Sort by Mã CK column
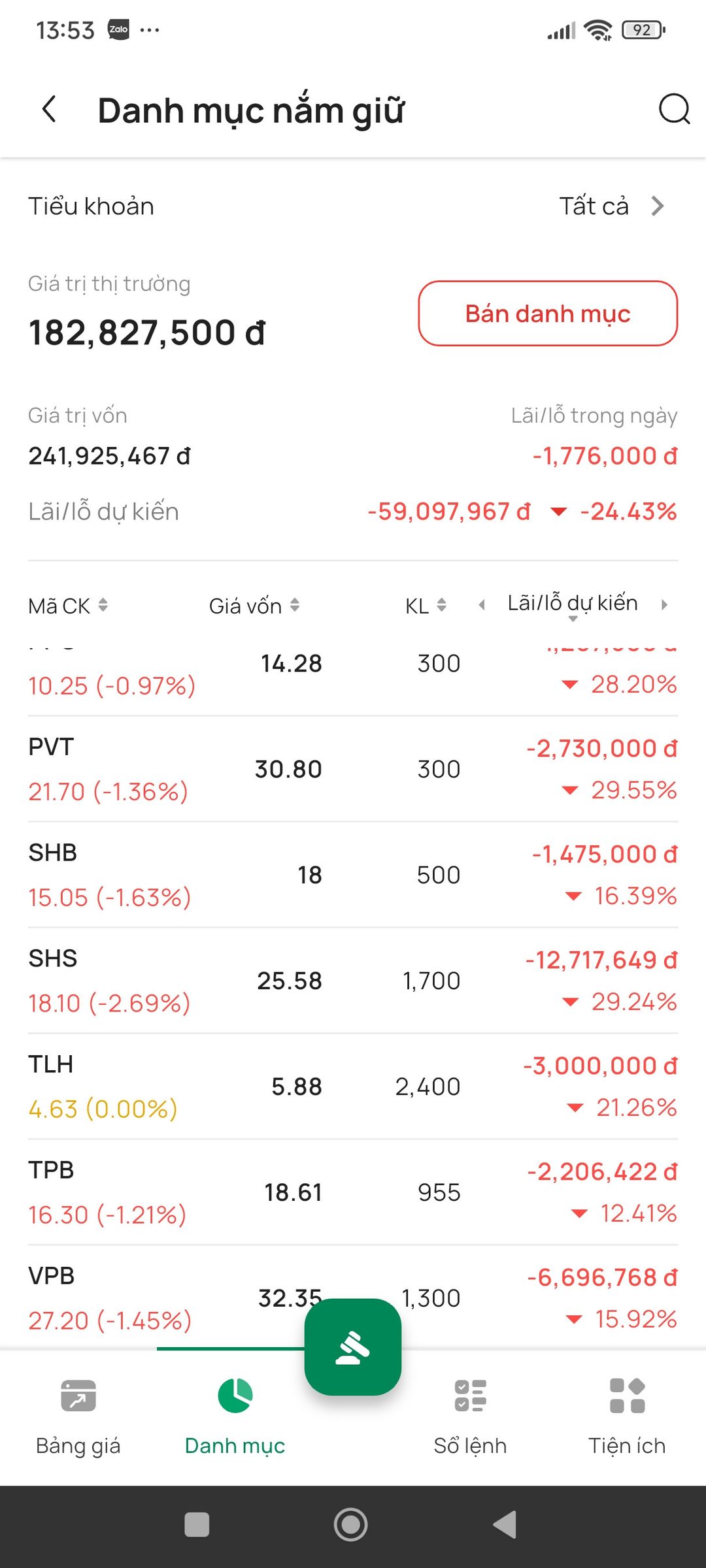 [68, 606]
